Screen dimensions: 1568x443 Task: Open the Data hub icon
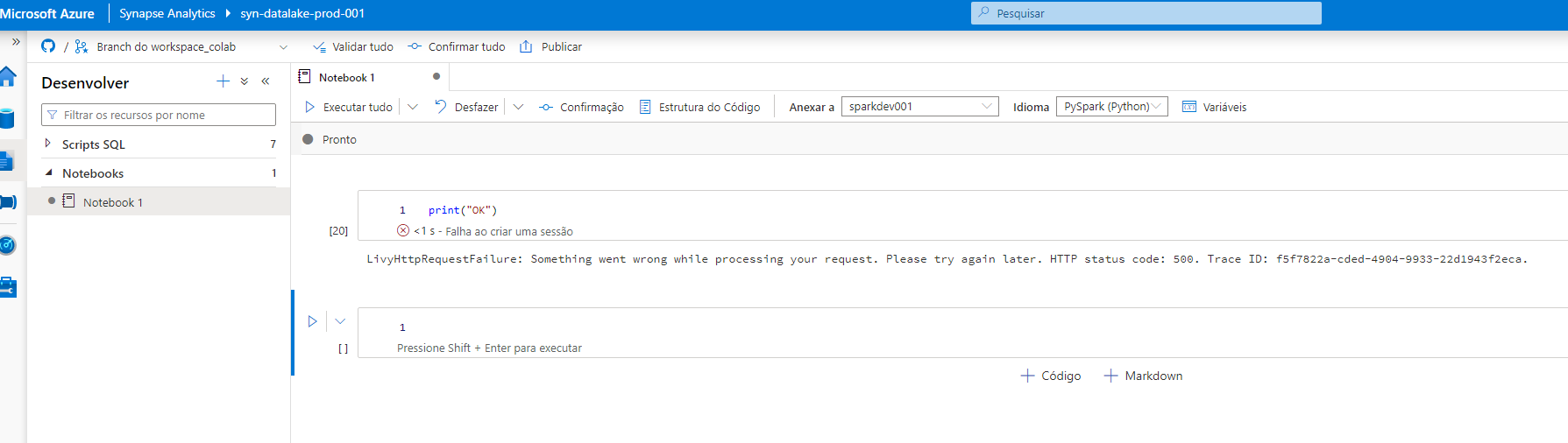[7, 118]
